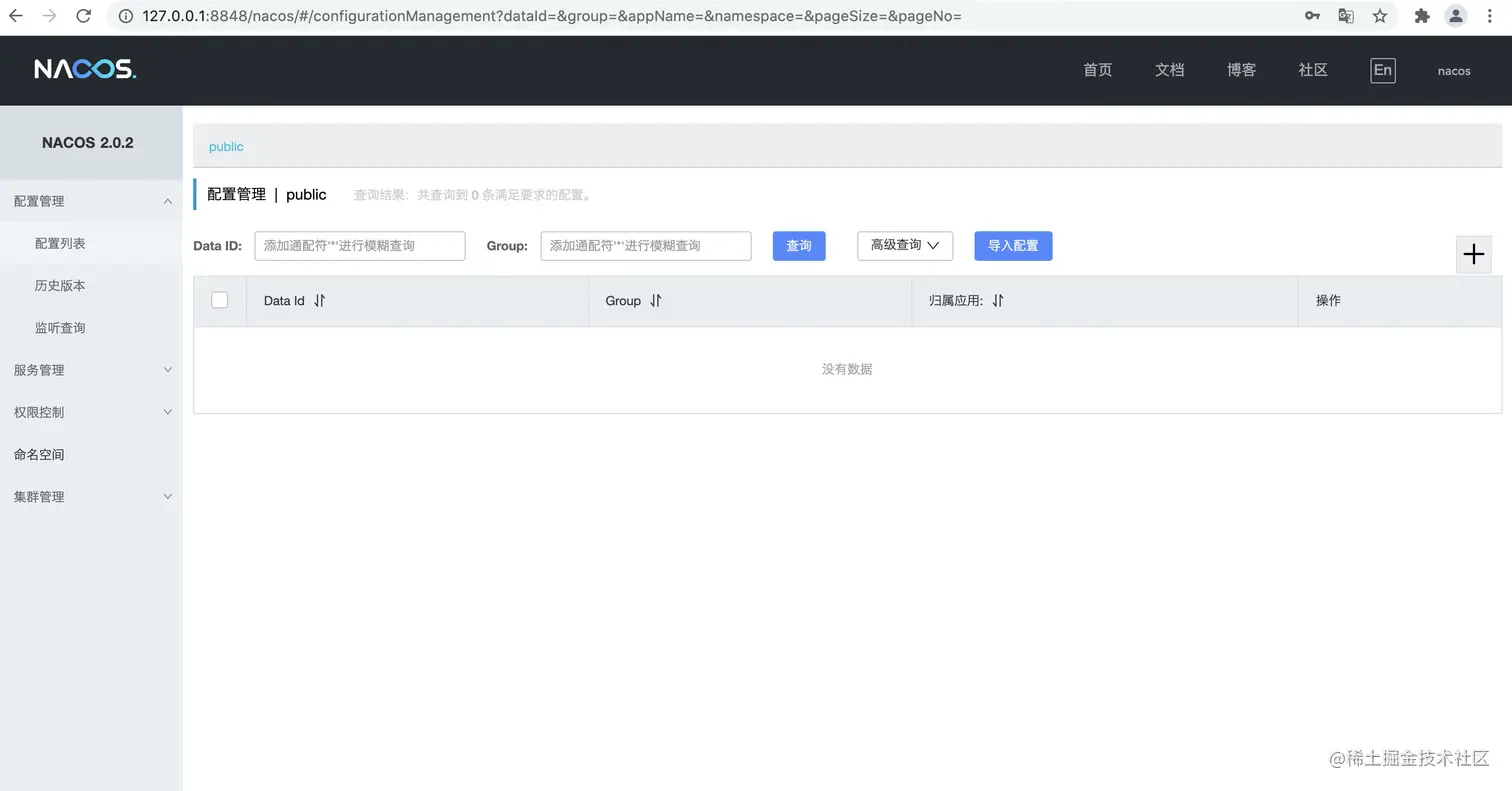Switch language with the En toggle

pos(1383,70)
